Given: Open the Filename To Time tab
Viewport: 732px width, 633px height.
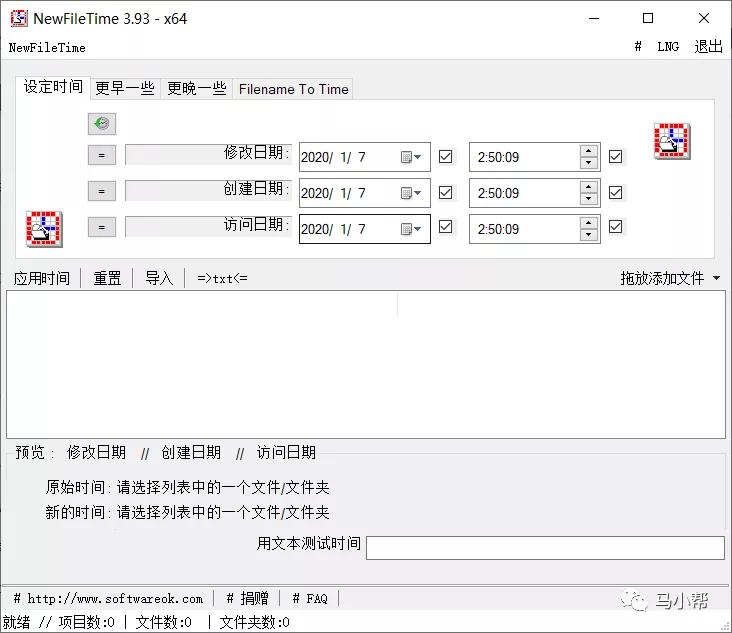Looking at the screenshot, I should point(294,89).
